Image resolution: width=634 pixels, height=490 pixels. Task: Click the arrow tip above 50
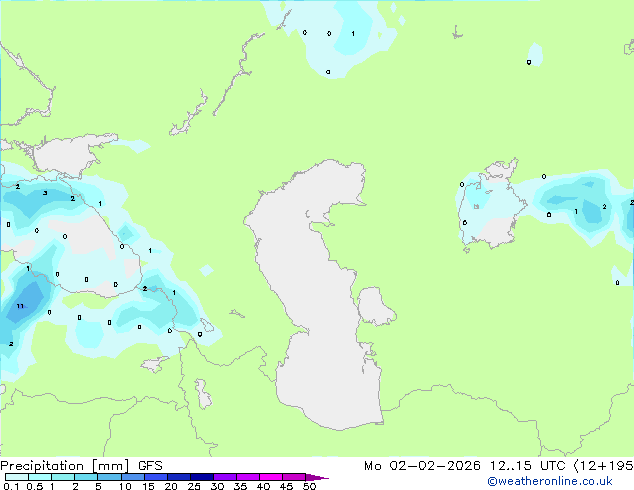pyautogui.click(x=317, y=478)
